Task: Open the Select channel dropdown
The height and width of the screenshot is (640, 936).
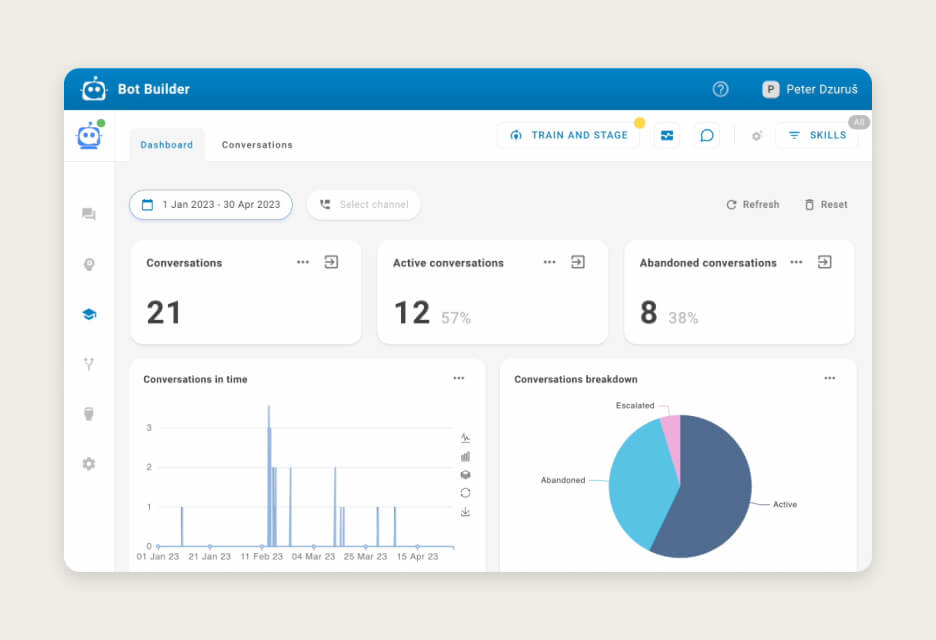Action: click(364, 204)
